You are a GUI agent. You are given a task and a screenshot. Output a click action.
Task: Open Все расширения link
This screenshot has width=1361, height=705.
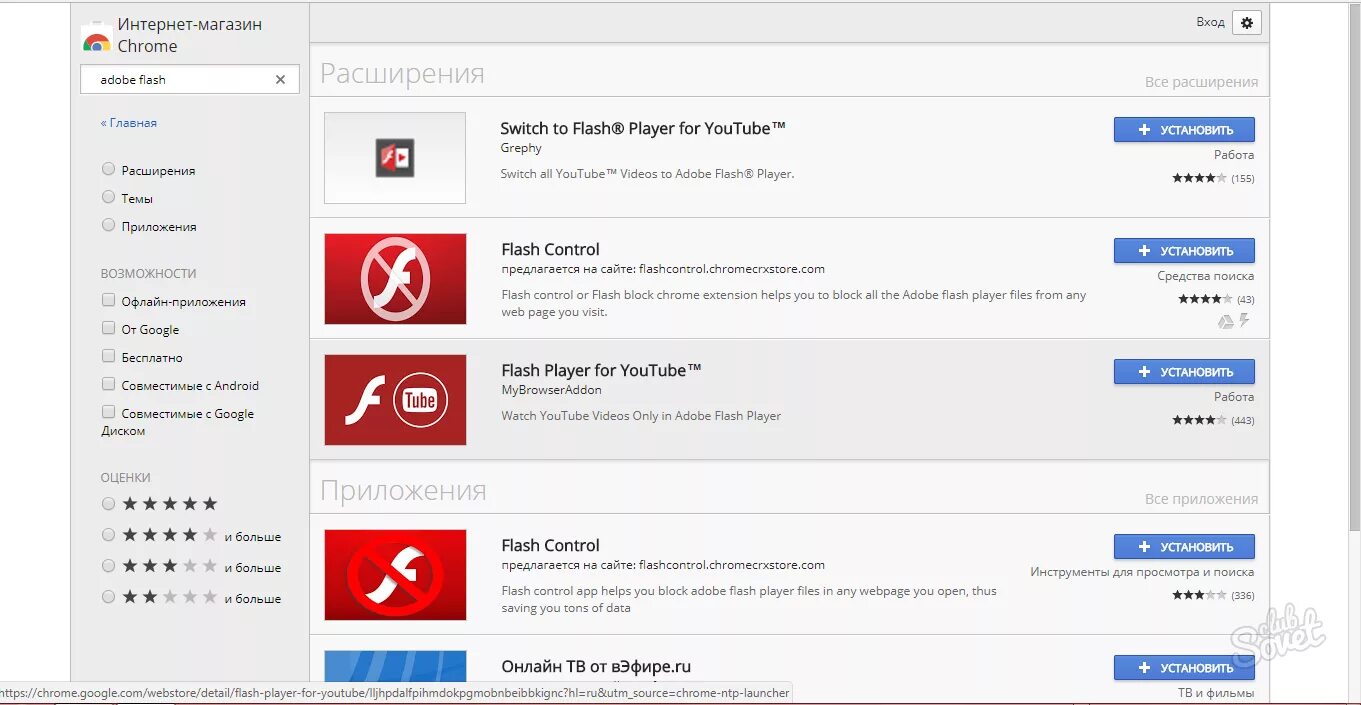1201,82
